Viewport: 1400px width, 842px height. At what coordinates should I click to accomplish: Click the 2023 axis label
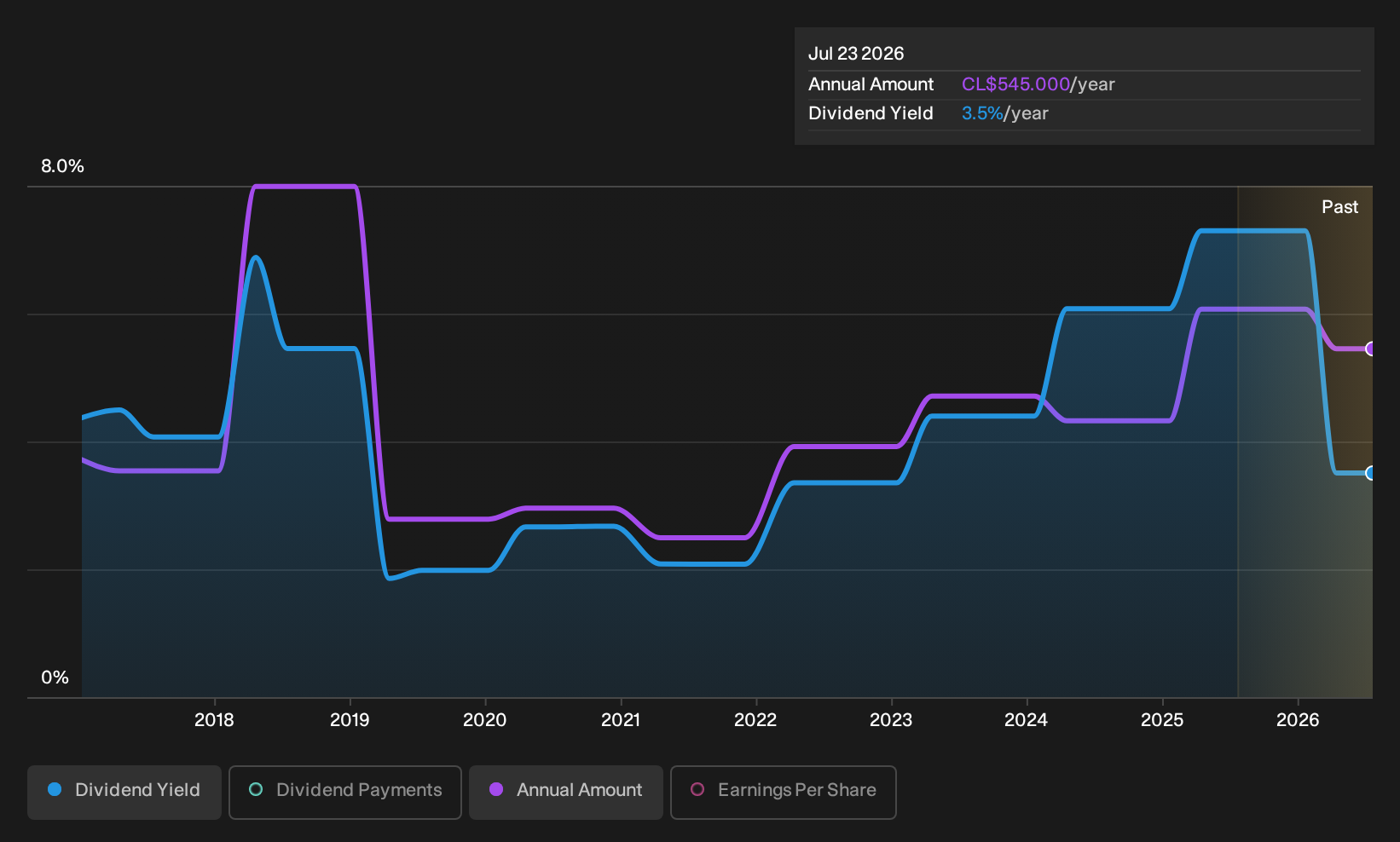click(891, 720)
